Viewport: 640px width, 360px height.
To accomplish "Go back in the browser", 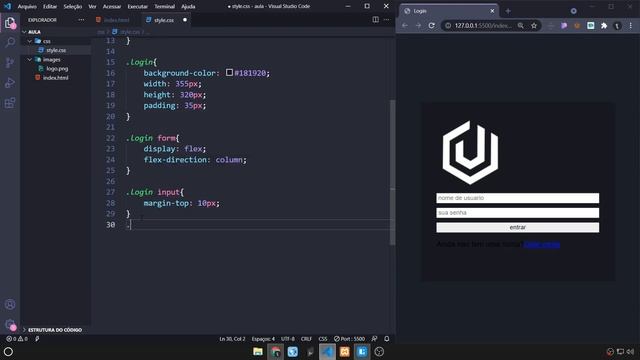I will (x=404, y=25).
